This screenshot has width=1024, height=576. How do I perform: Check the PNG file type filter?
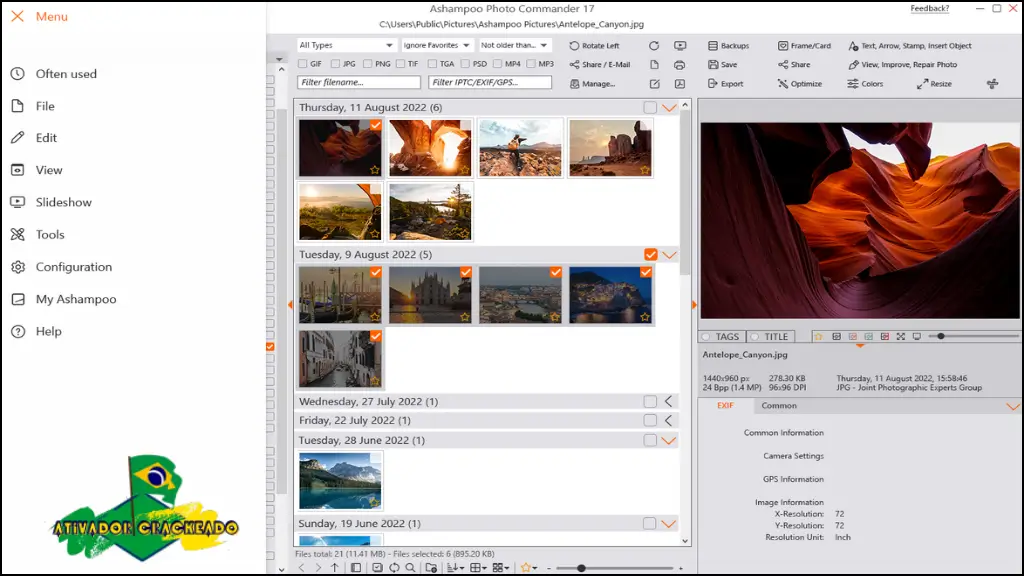pyautogui.click(x=369, y=62)
